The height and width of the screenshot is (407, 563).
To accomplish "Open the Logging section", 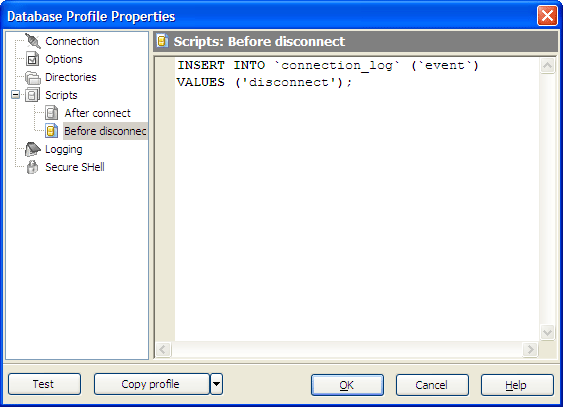I will pos(64,149).
